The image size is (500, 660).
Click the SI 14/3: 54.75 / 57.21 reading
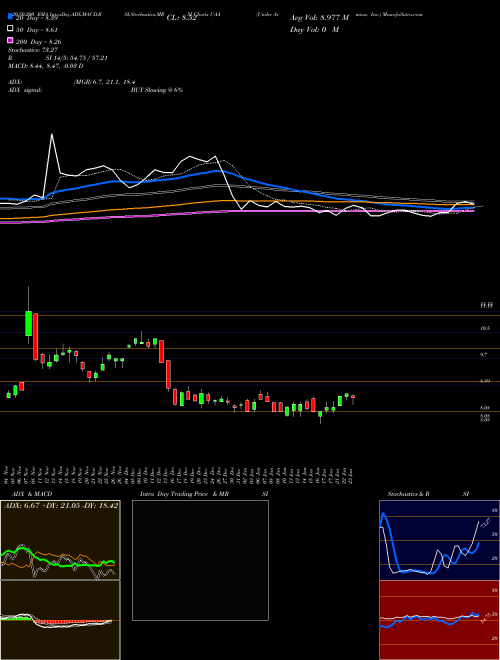click(77, 58)
